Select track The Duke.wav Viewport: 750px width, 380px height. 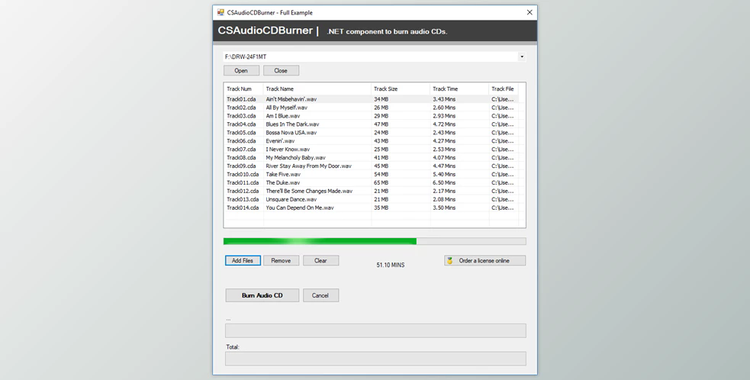(x=283, y=183)
